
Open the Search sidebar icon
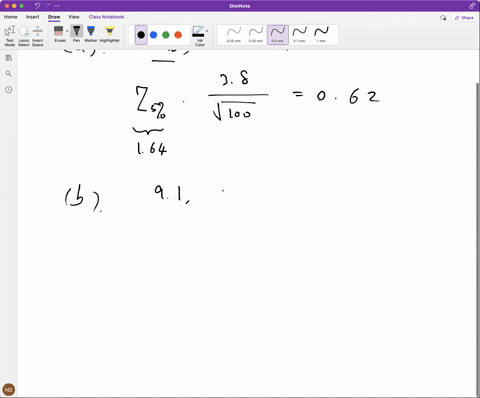[9, 74]
